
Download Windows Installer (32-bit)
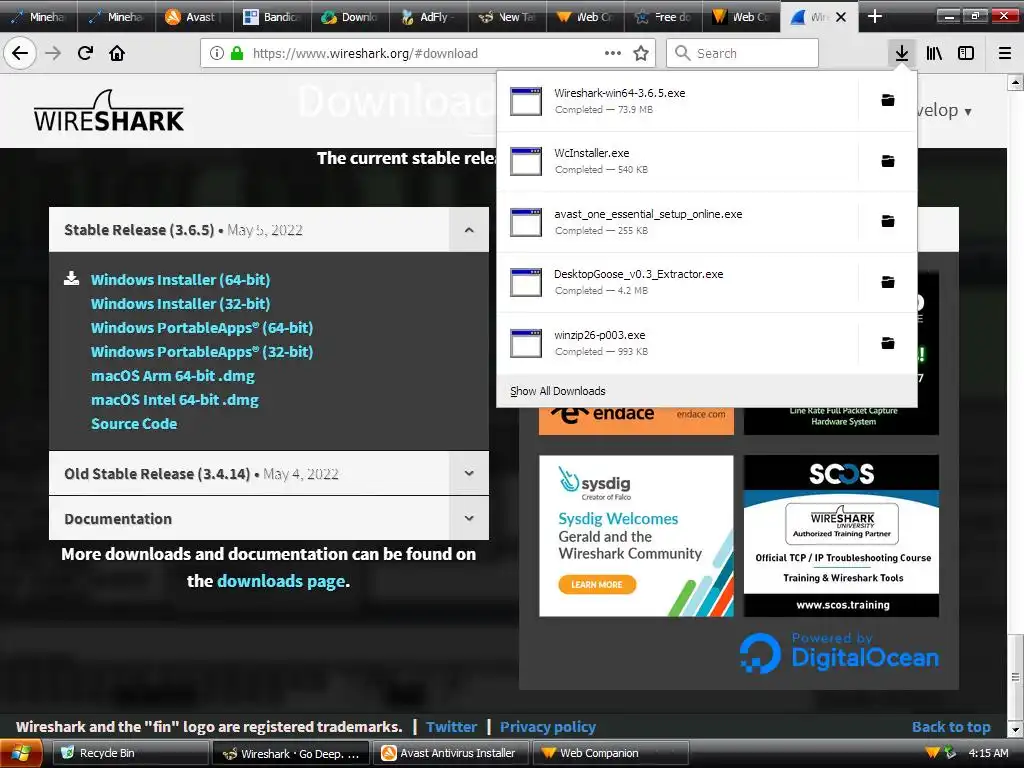pos(180,304)
